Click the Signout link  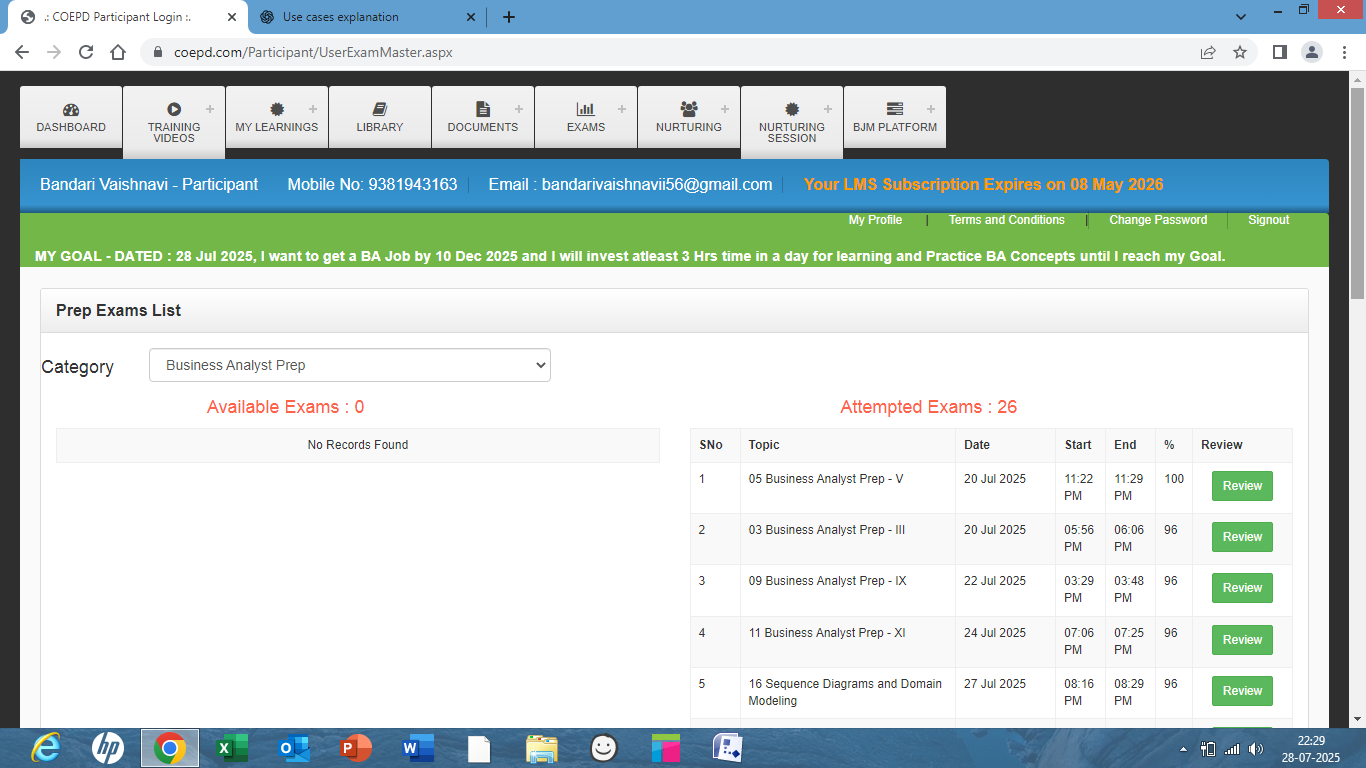click(x=1268, y=220)
